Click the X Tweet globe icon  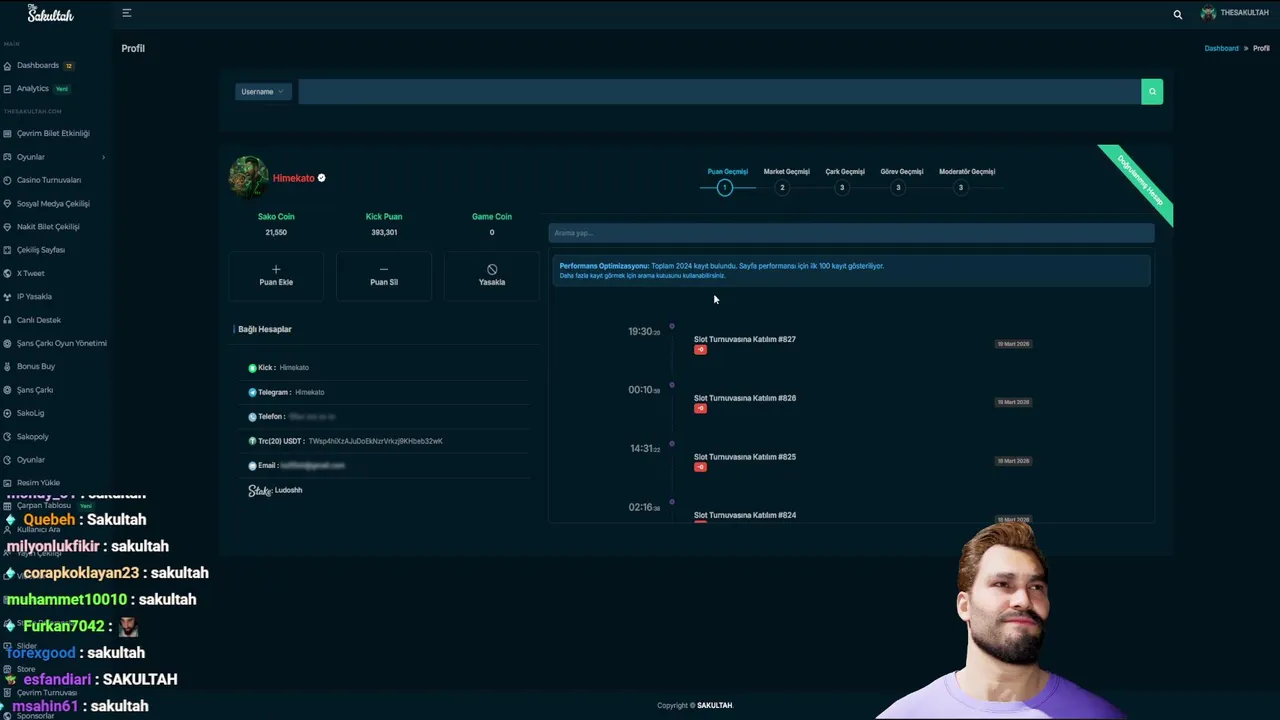(x=8, y=274)
